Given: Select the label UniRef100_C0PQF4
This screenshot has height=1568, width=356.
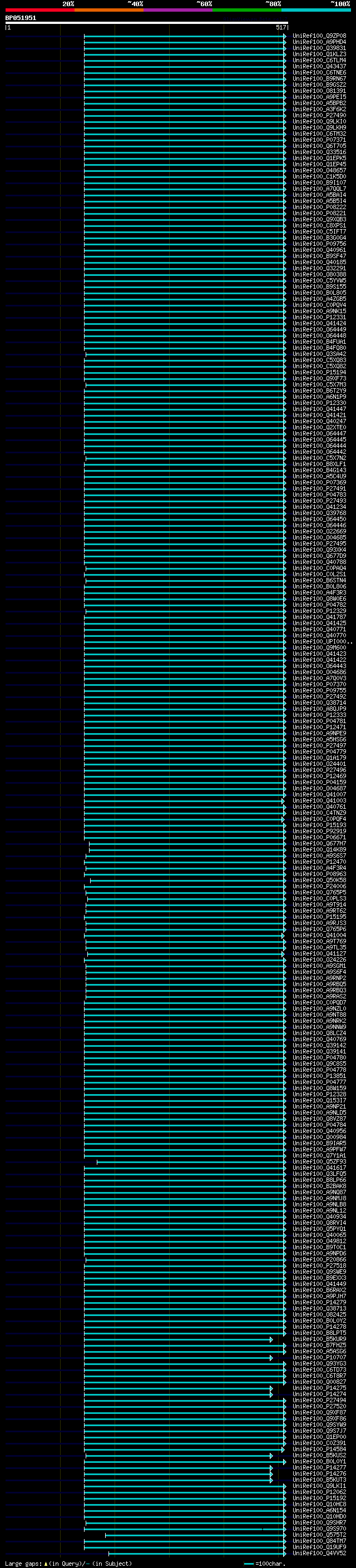Looking at the screenshot, I should tap(319, 819).
